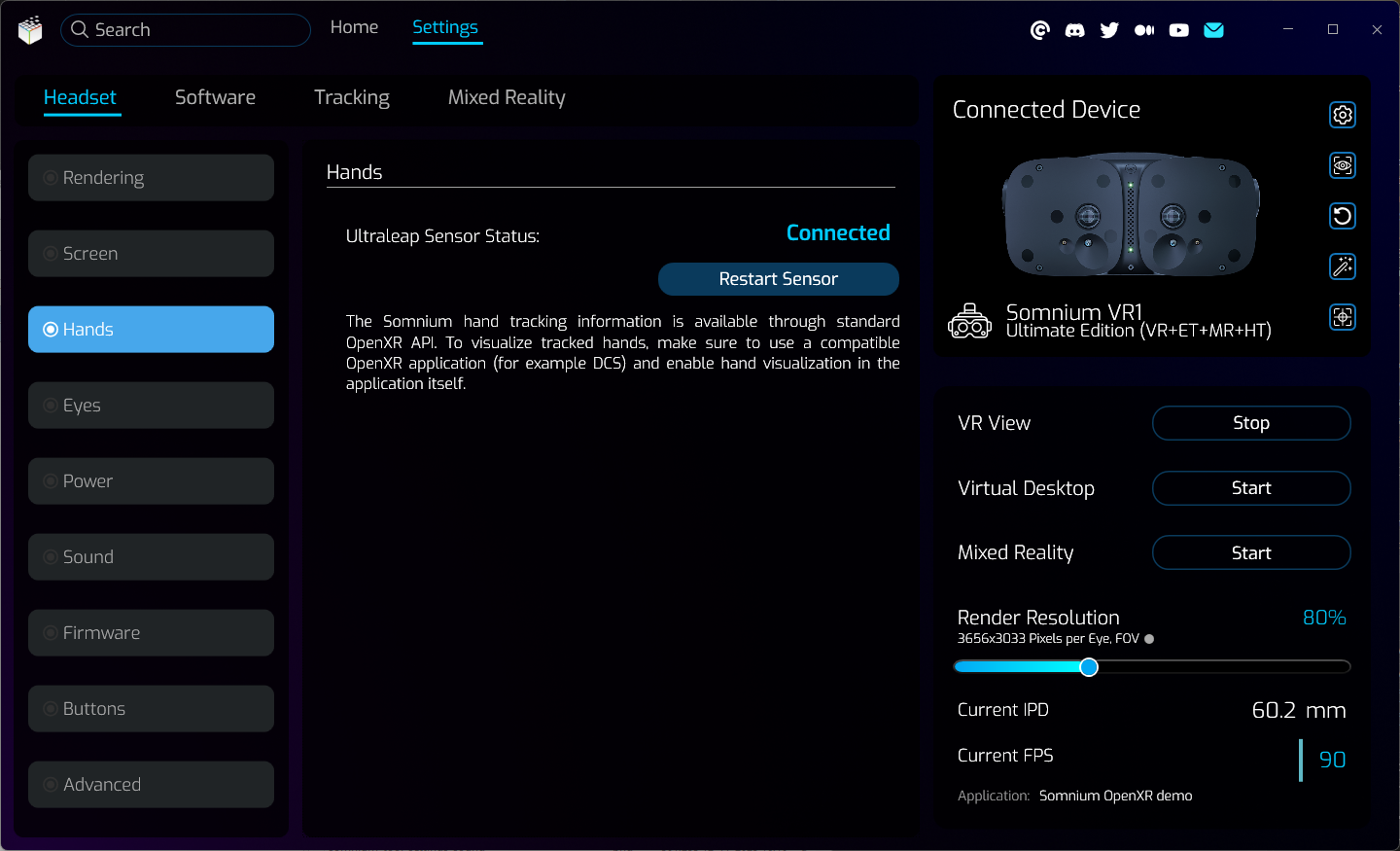This screenshot has height=851, width=1400.
Task: Start the Virtual Desktop
Action: click(x=1250, y=488)
